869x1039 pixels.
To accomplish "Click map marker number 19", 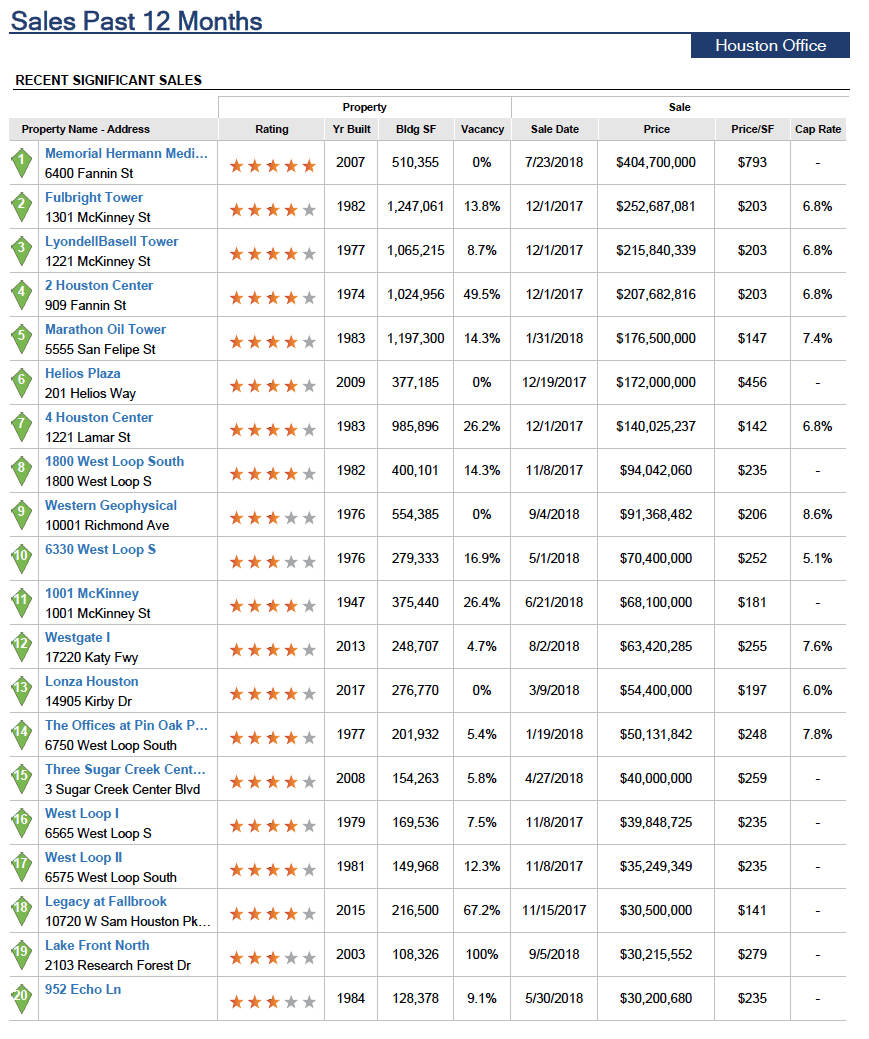I will 22,955.
